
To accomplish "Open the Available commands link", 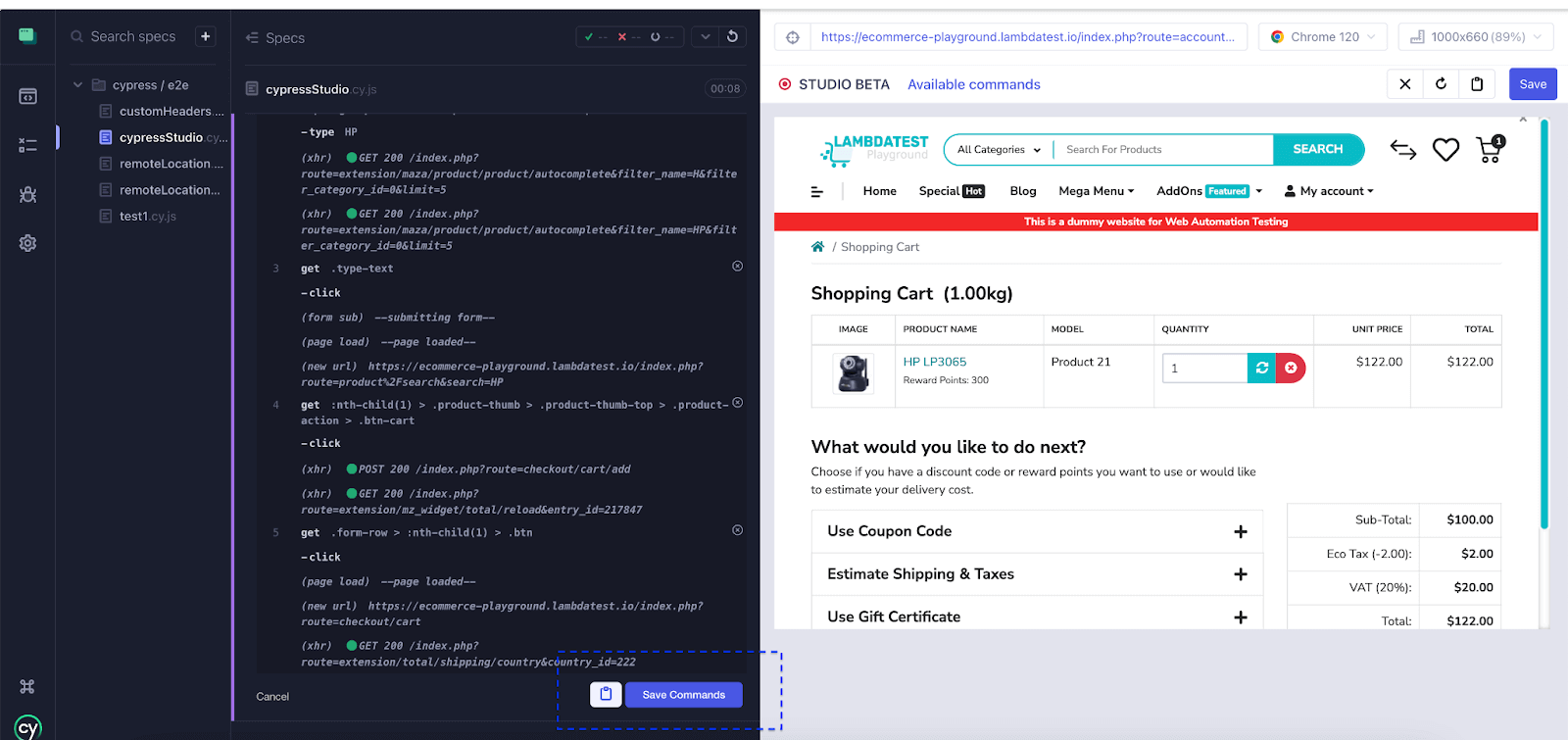I will pos(974,84).
